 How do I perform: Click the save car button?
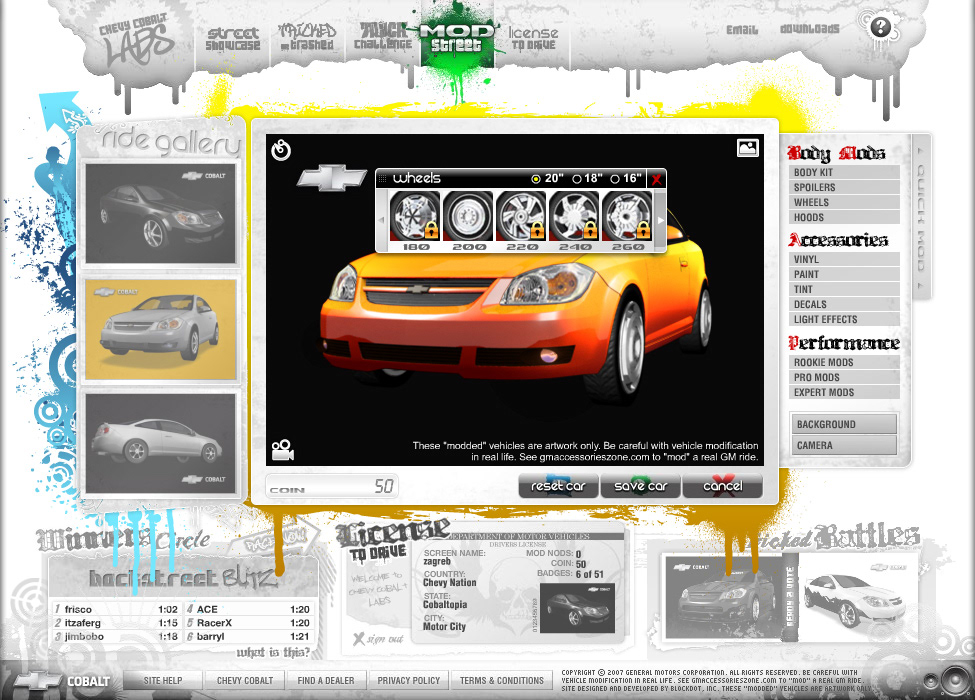coord(640,486)
